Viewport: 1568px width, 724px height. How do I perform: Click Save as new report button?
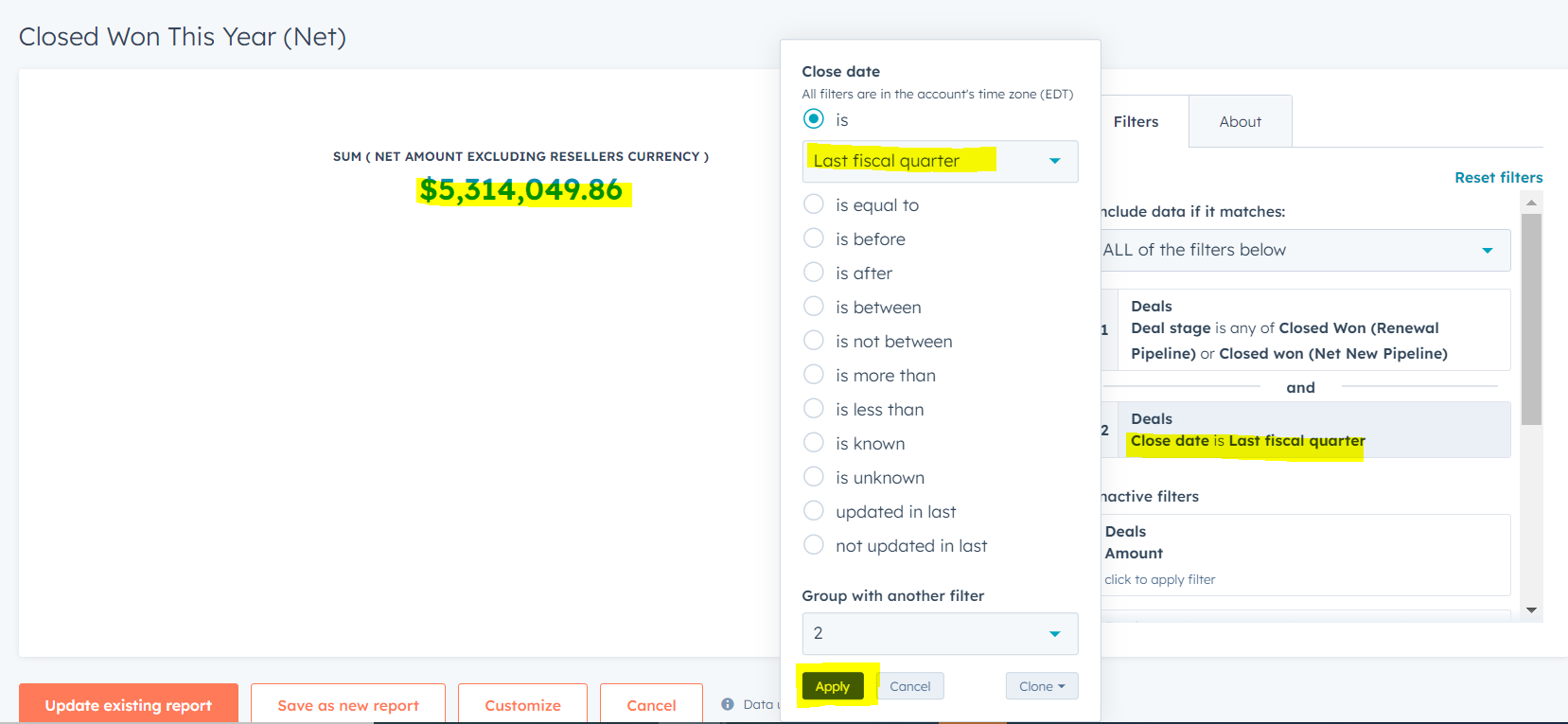coord(348,705)
